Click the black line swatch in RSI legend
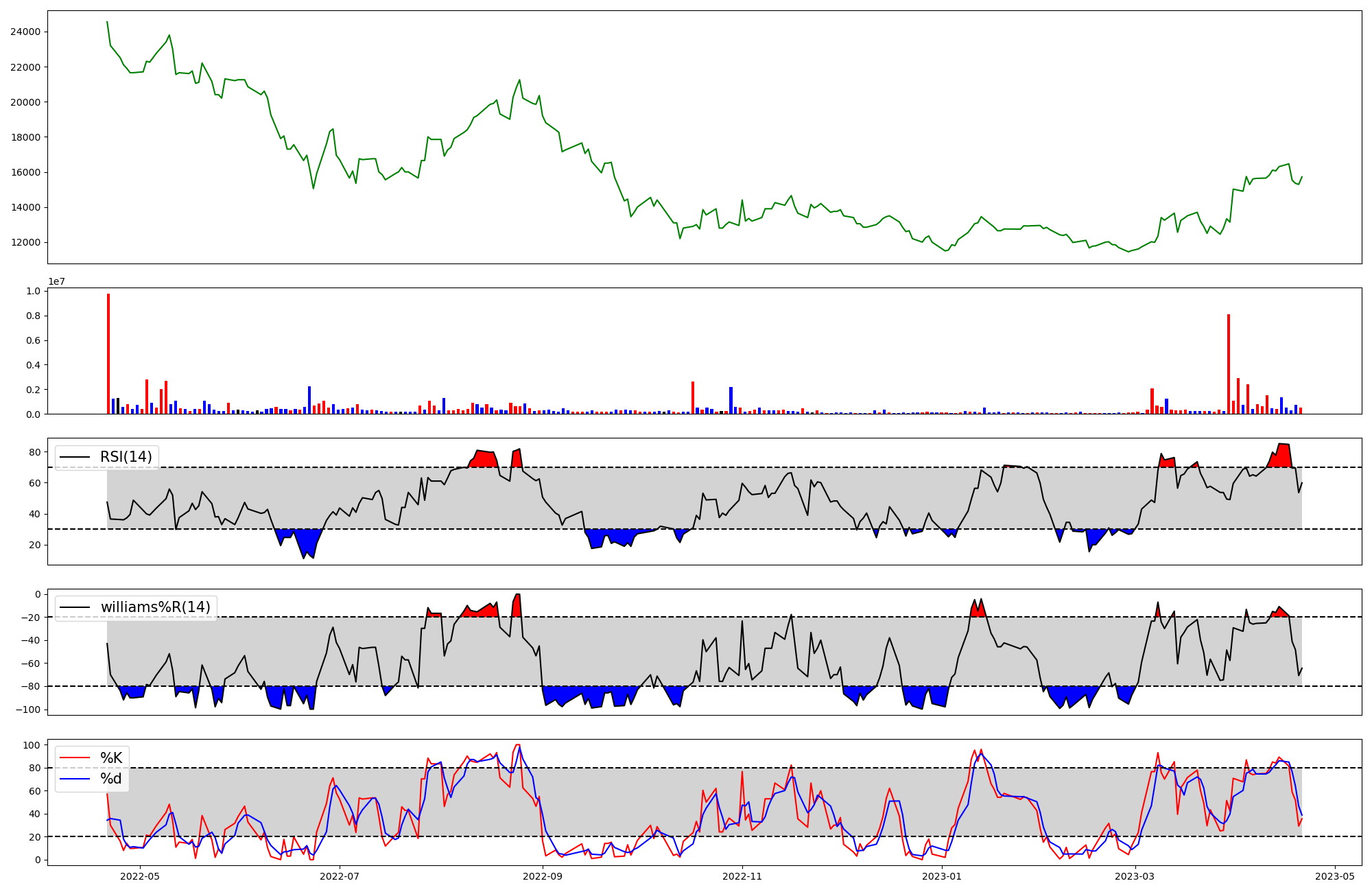1372x892 pixels. [75, 457]
